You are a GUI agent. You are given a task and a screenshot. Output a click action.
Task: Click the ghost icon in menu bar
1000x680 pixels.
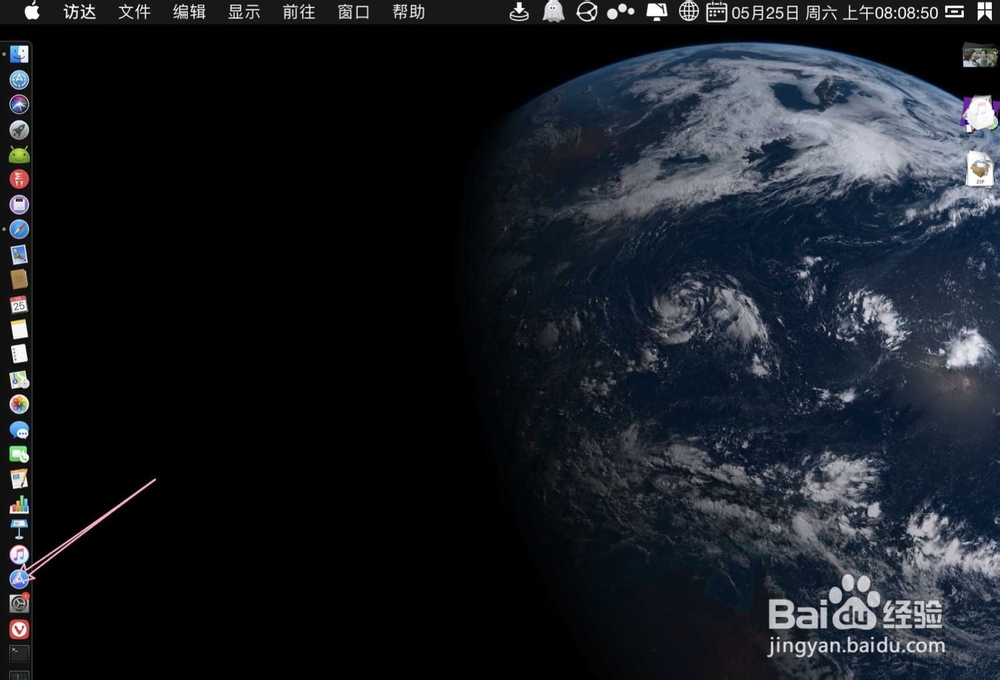[553, 12]
